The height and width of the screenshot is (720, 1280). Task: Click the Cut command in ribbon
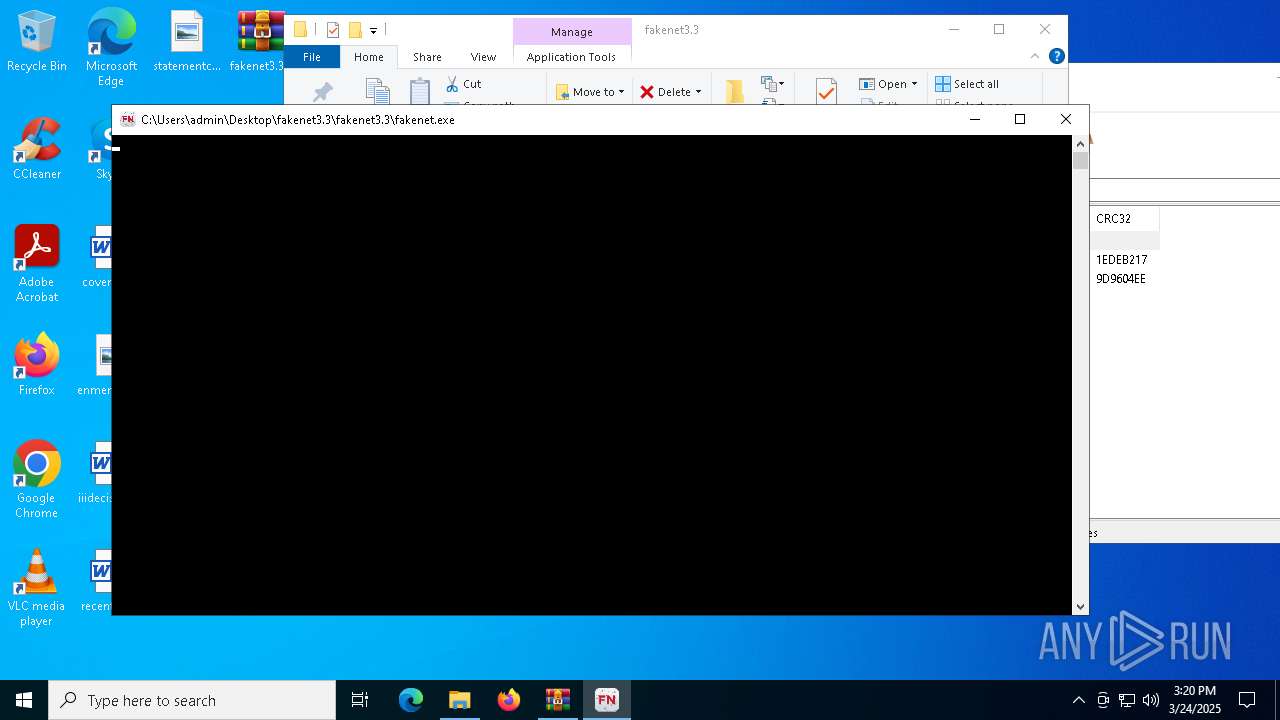click(463, 84)
